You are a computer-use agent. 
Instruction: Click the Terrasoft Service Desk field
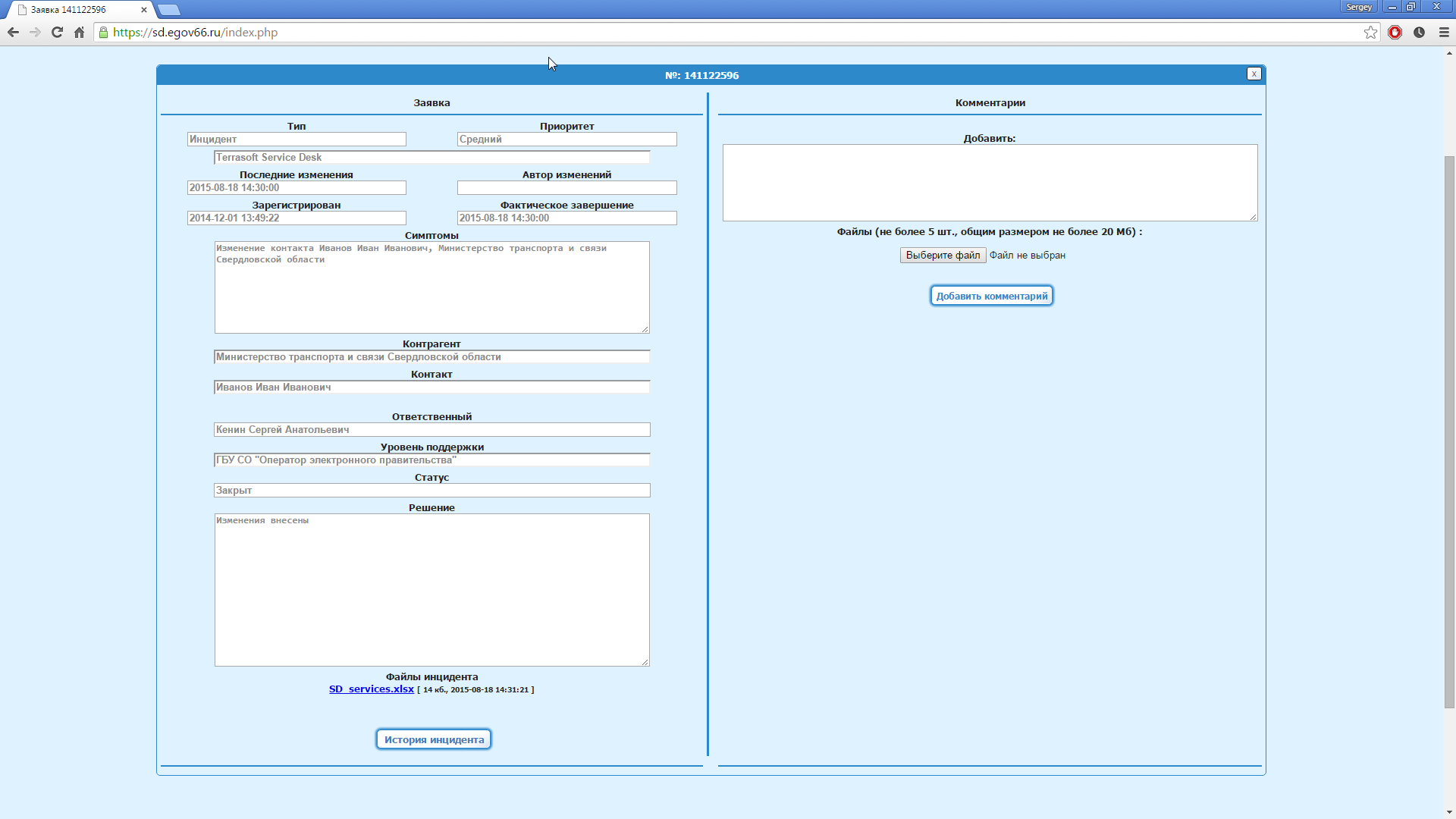[x=431, y=158]
